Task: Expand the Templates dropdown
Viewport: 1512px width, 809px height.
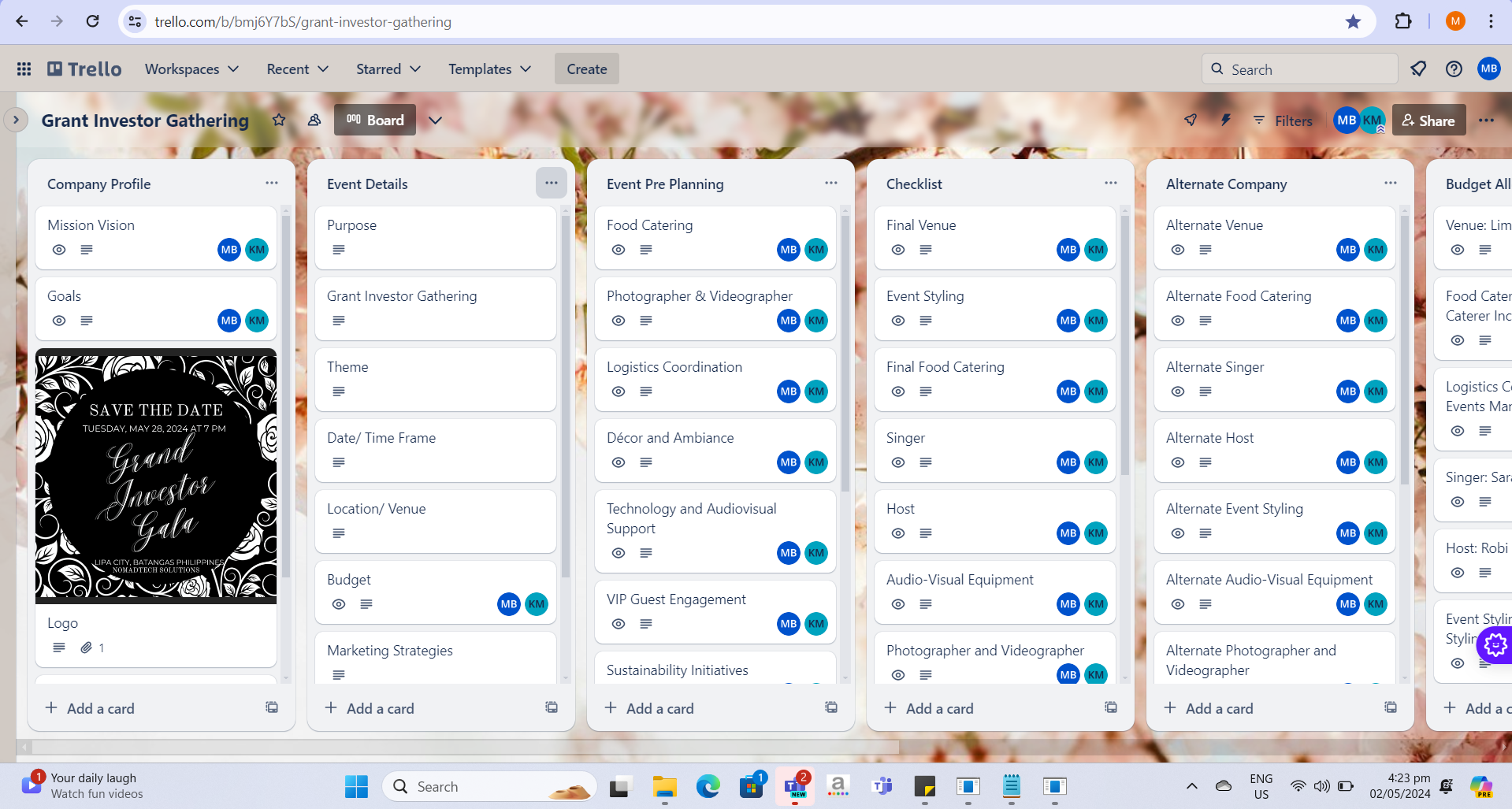Action: [x=489, y=69]
